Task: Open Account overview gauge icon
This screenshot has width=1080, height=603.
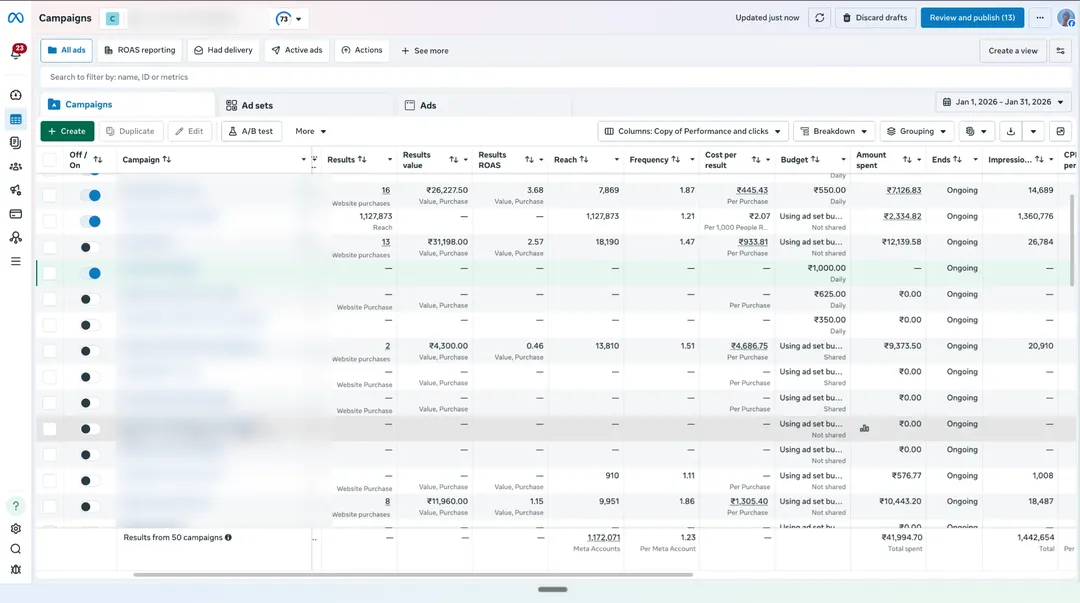Action: click(16, 95)
